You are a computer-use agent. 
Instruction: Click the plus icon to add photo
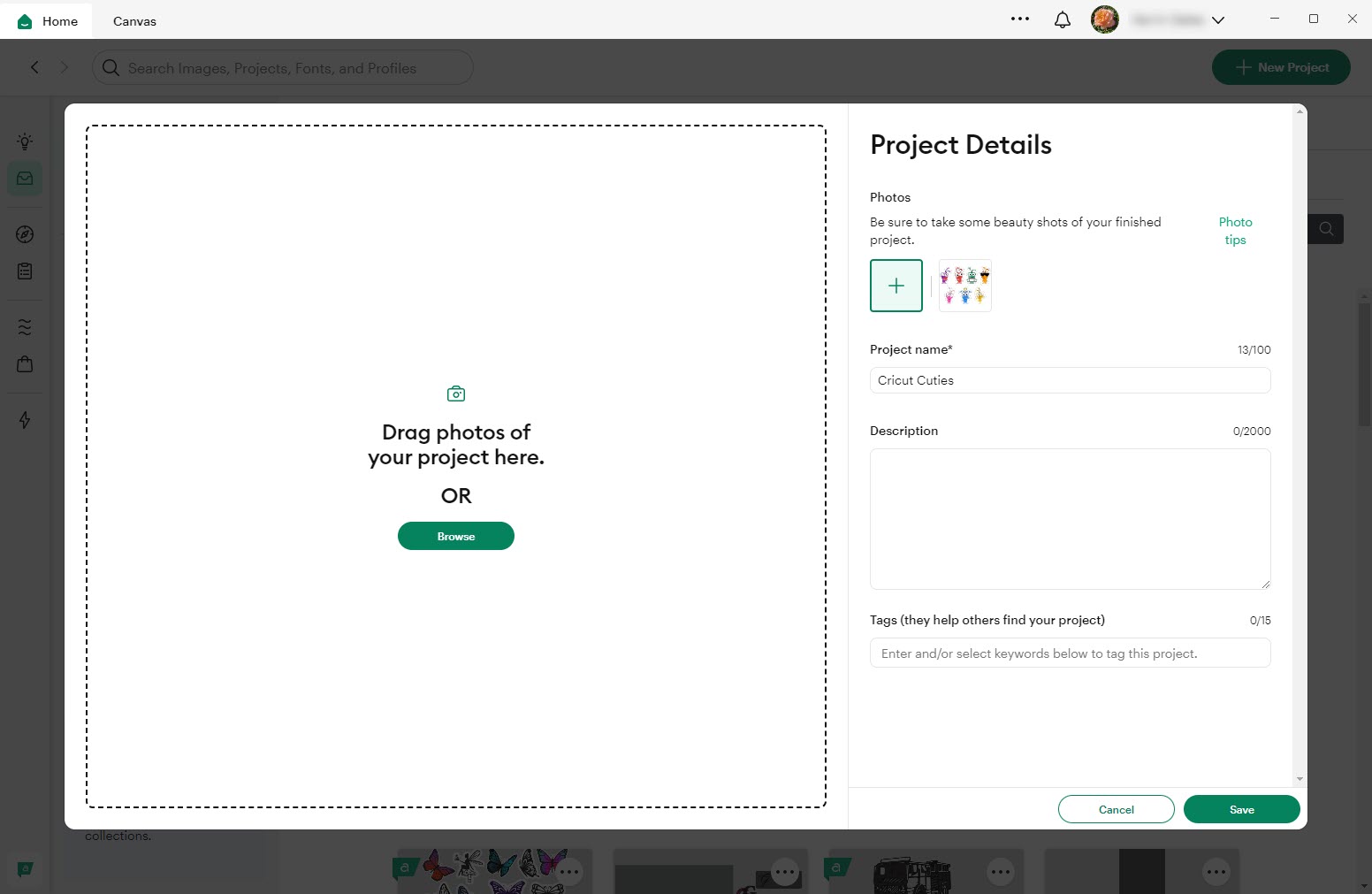click(x=896, y=286)
